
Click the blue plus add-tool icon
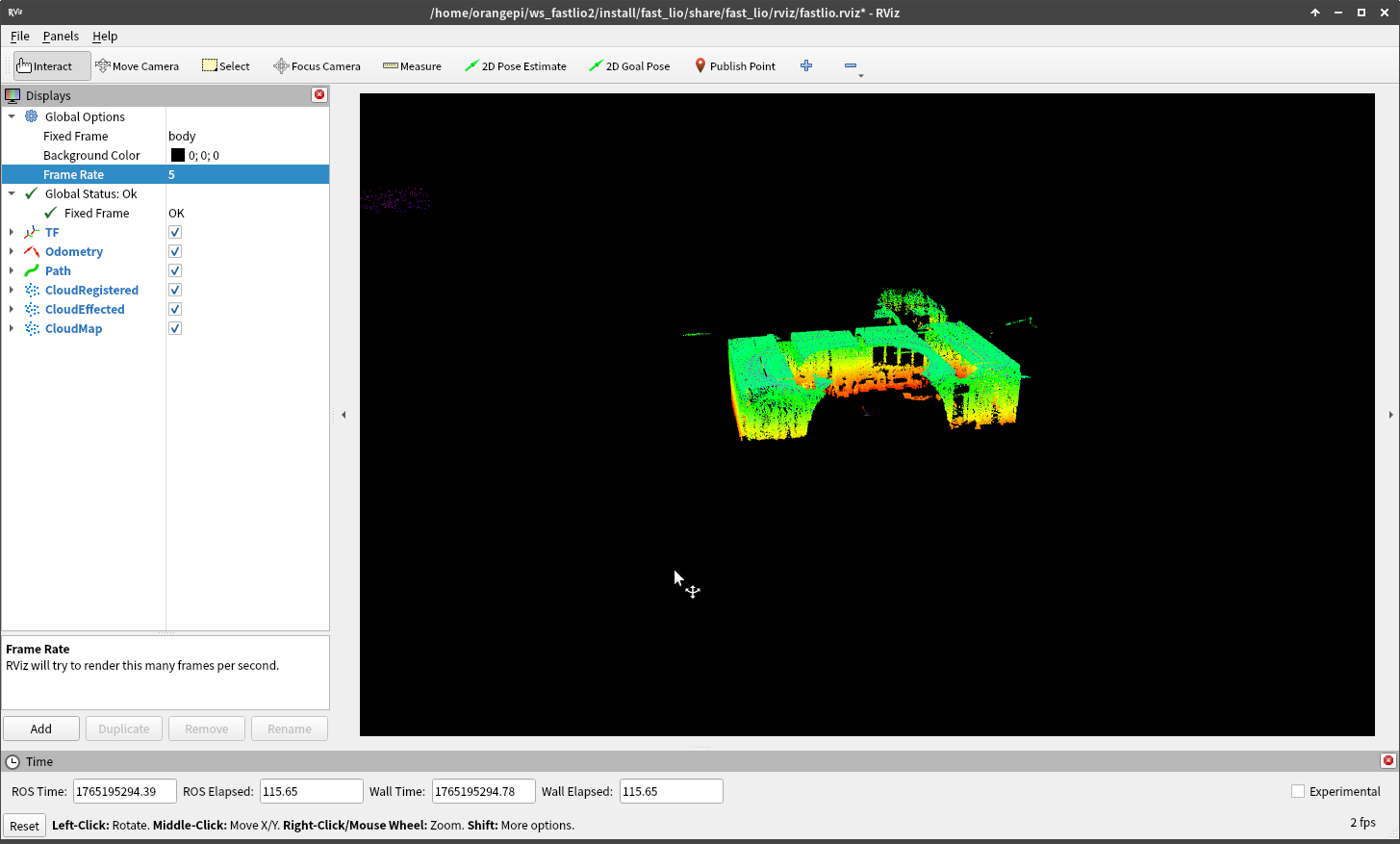(806, 65)
